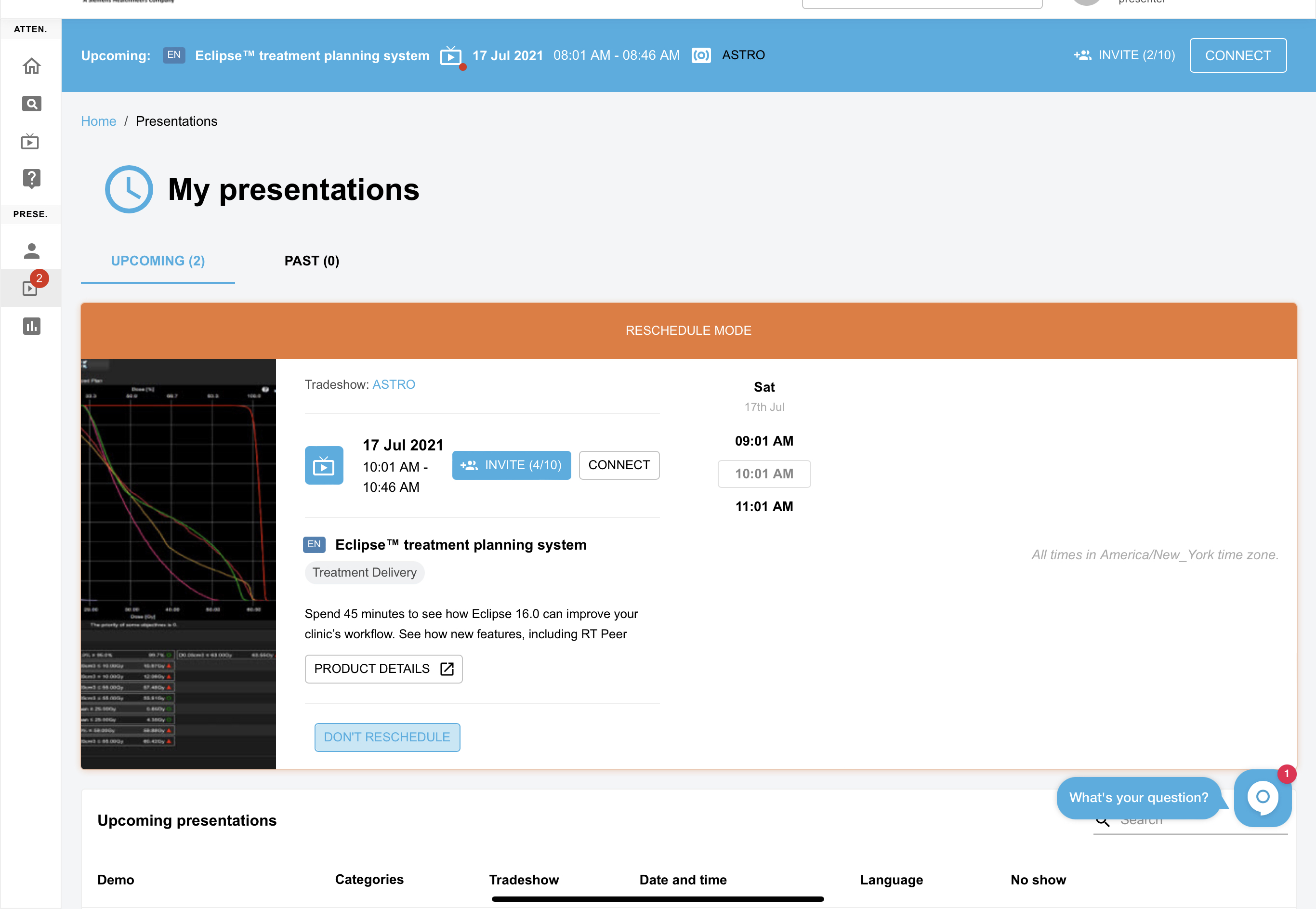Click the EN language badge in banner
Image resolution: width=1316 pixels, height=909 pixels.
[x=174, y=55]
